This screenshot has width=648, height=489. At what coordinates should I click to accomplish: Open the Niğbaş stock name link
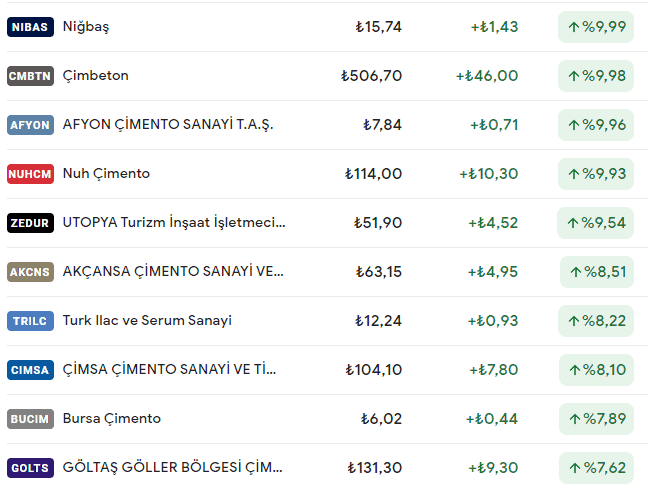point(86,27)
